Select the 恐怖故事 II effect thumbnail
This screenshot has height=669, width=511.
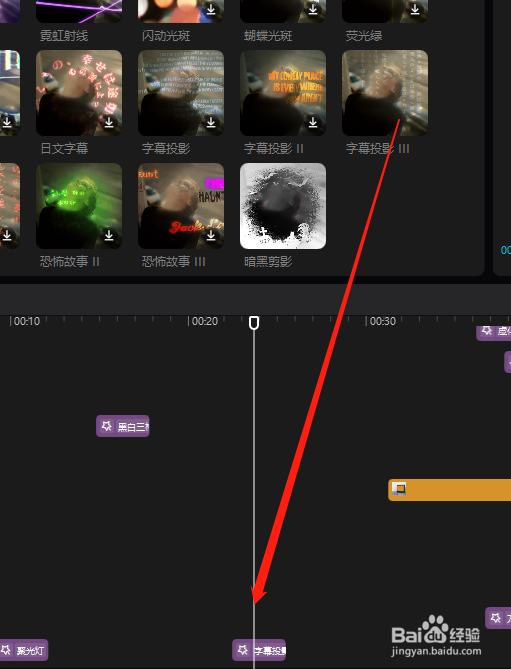[x=79, y=206]
